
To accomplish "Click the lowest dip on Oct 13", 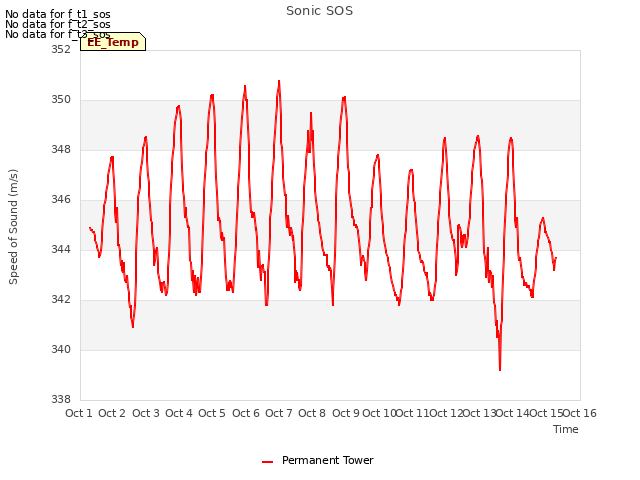I will [500, 369].
